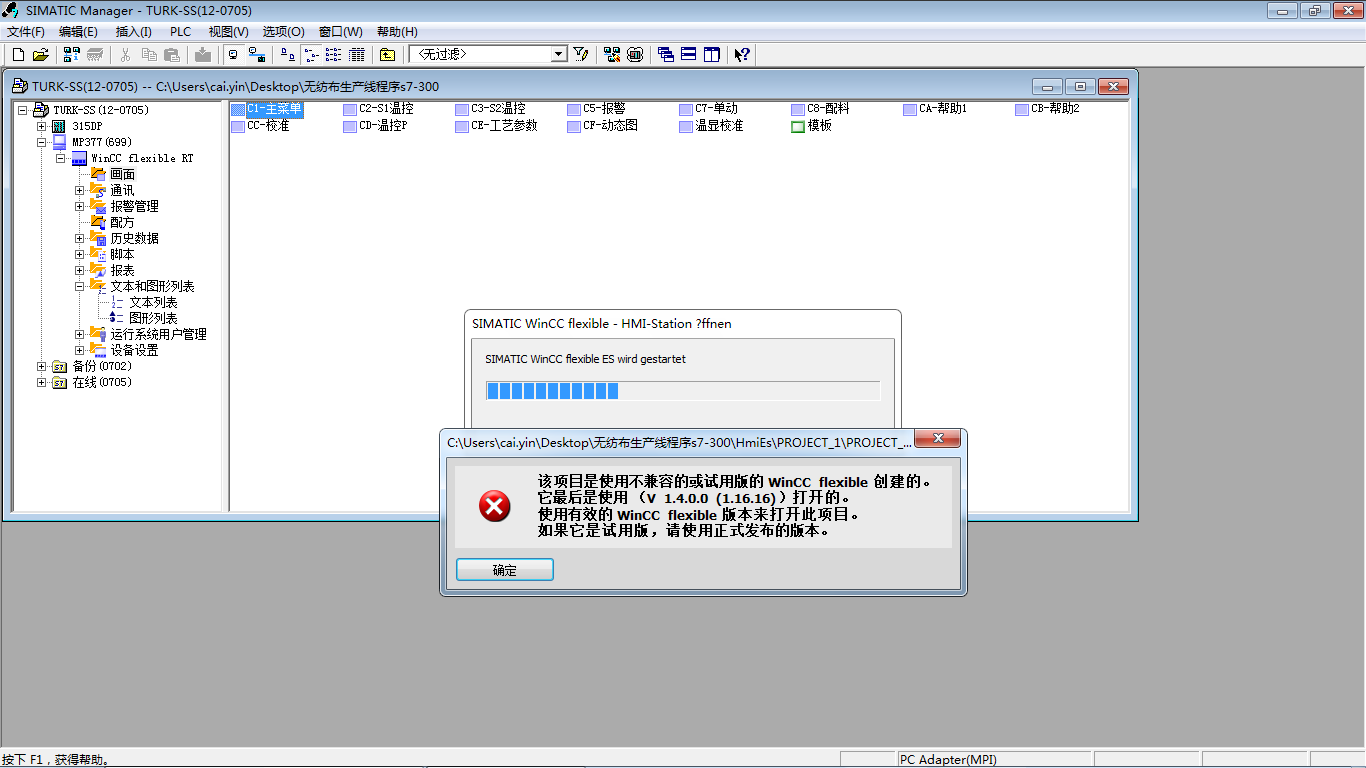Toggle the Offline view toolbar button
1366x768 pixels.
click(234, 54)
